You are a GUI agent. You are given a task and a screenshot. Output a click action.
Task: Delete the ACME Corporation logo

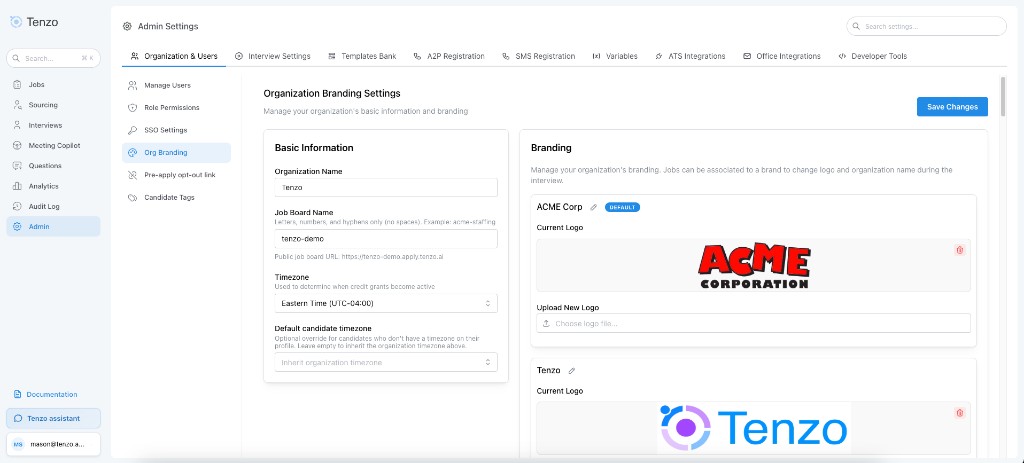959,250
